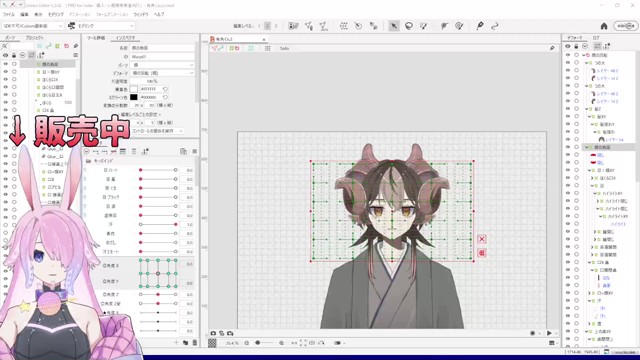Click the home icon in top toolbar

click(x=604, y=26)
